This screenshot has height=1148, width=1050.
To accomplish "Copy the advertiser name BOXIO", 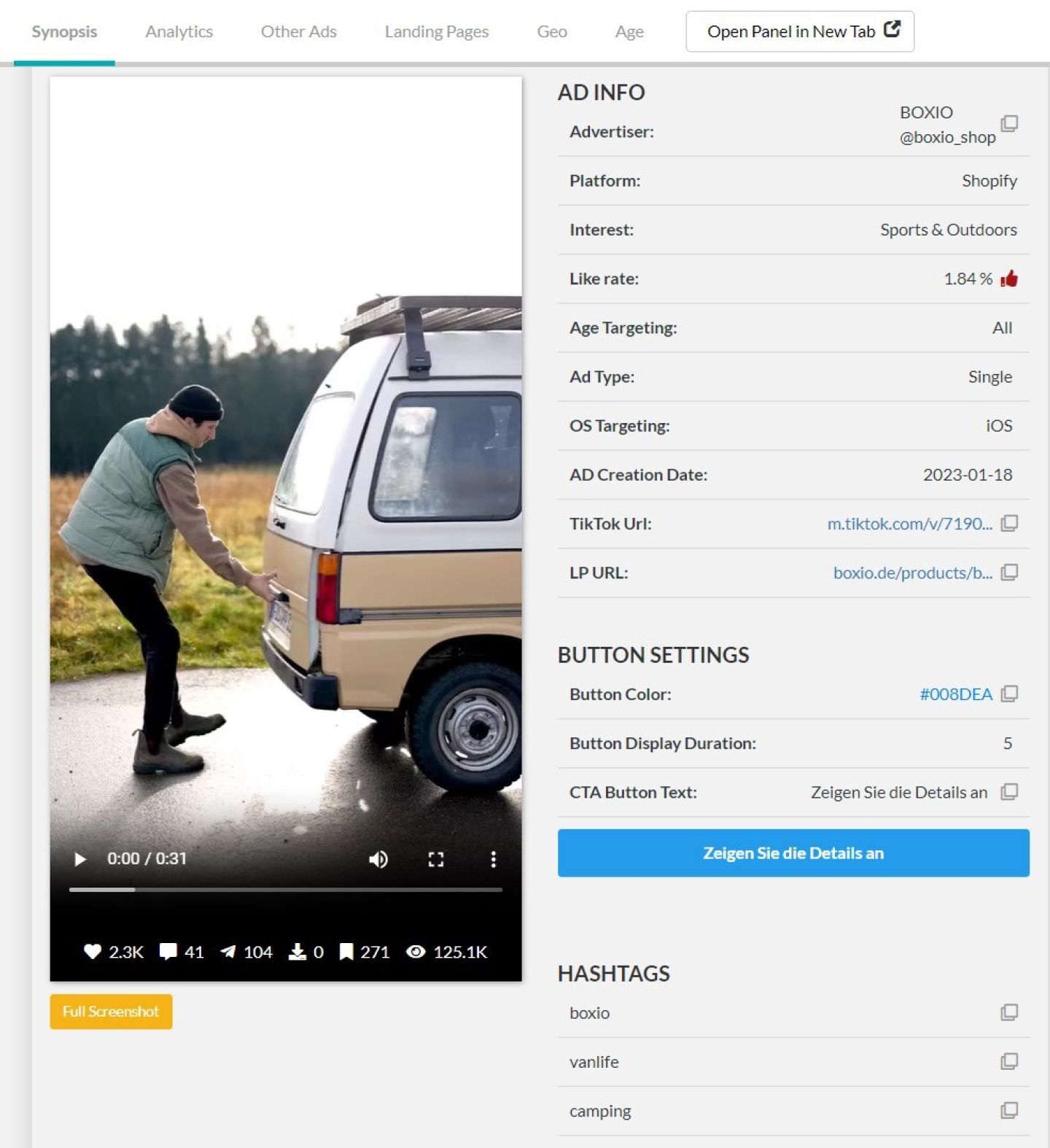I will (x=1009, y=123).
